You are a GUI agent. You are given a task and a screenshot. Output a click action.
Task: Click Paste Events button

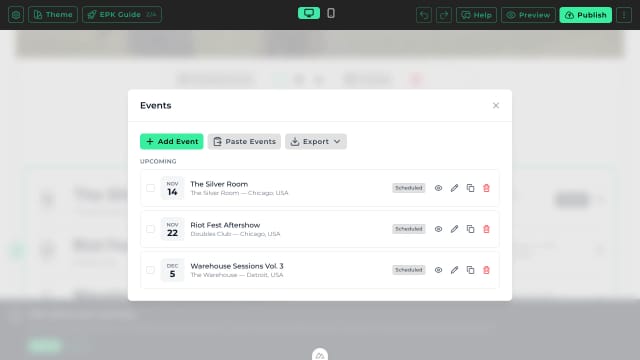(244, 142)
